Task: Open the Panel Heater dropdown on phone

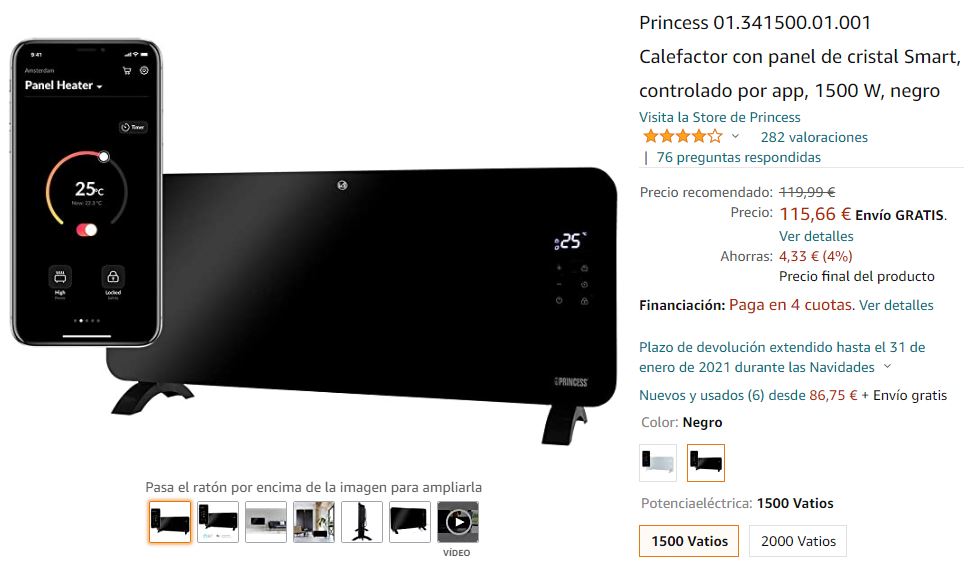Action: click(64, 85)
